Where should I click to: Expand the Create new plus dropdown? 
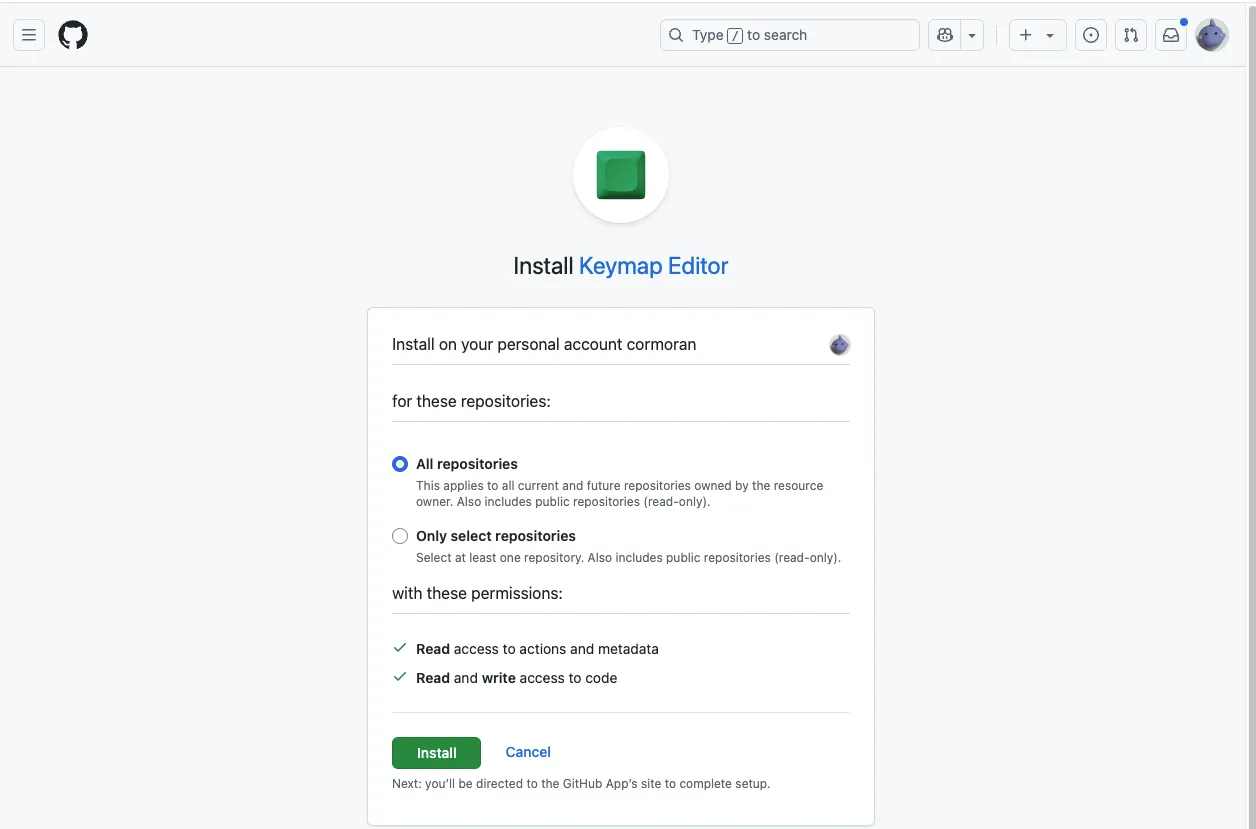[1037, 35]
